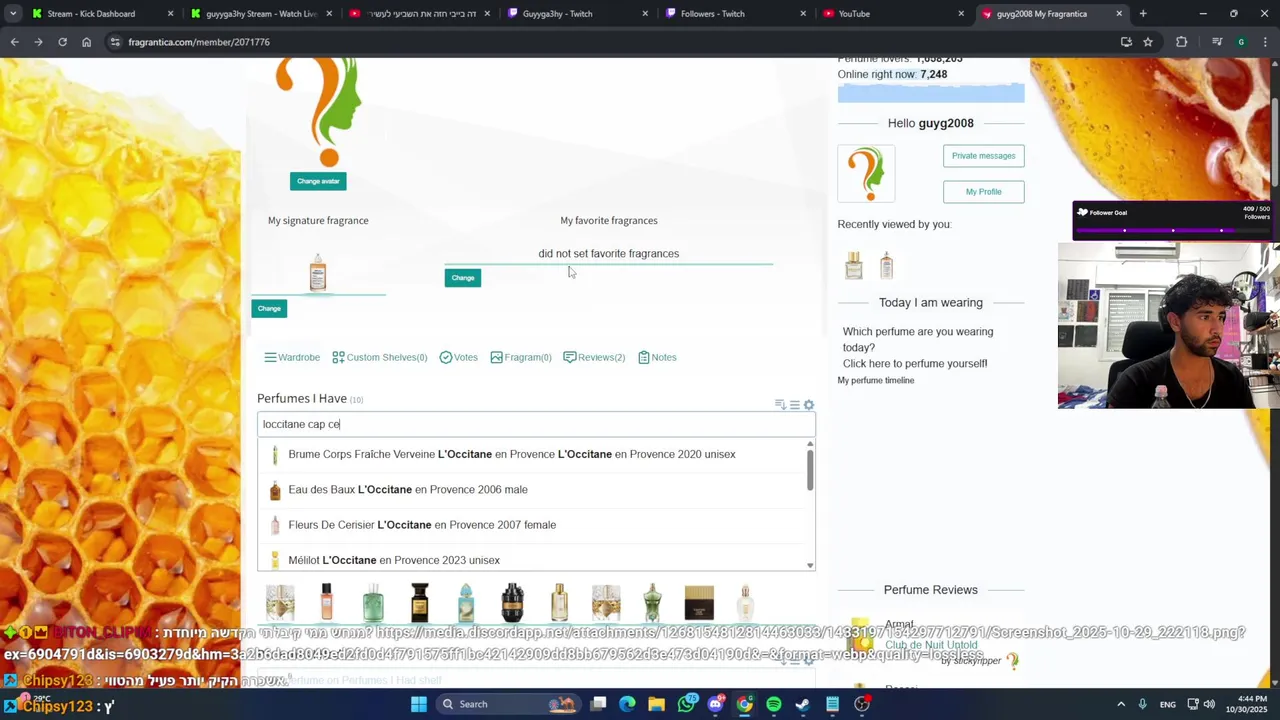Bookmark this page with star icon
The image size is (1280, 720).
pyautogui.click(x=1148, y=42)
